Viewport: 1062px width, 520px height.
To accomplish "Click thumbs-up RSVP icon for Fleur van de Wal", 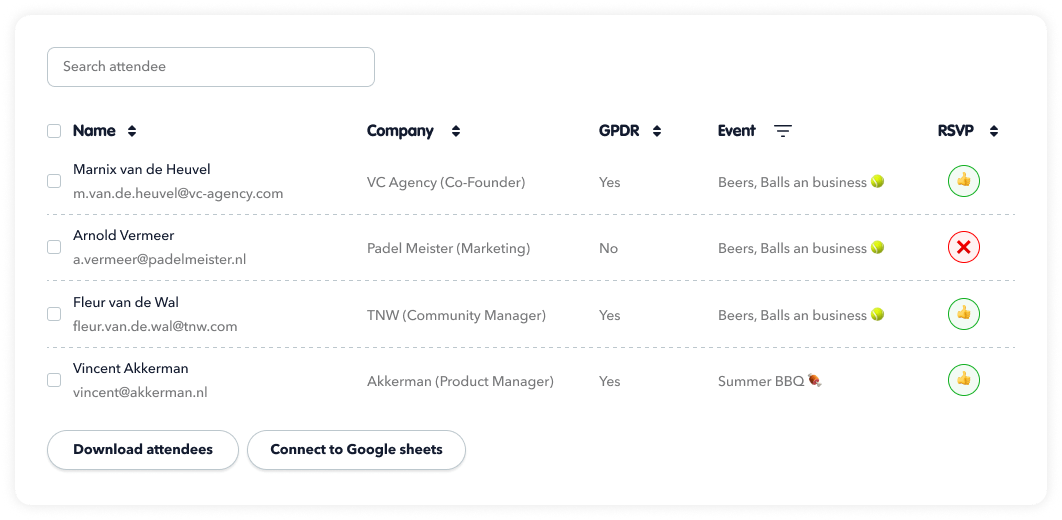I will coord(963,314).
